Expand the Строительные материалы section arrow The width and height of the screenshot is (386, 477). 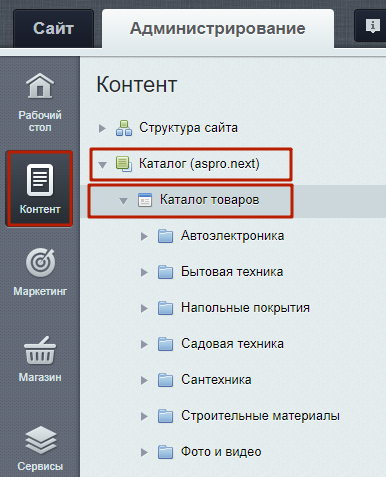(x=144, y=416)
